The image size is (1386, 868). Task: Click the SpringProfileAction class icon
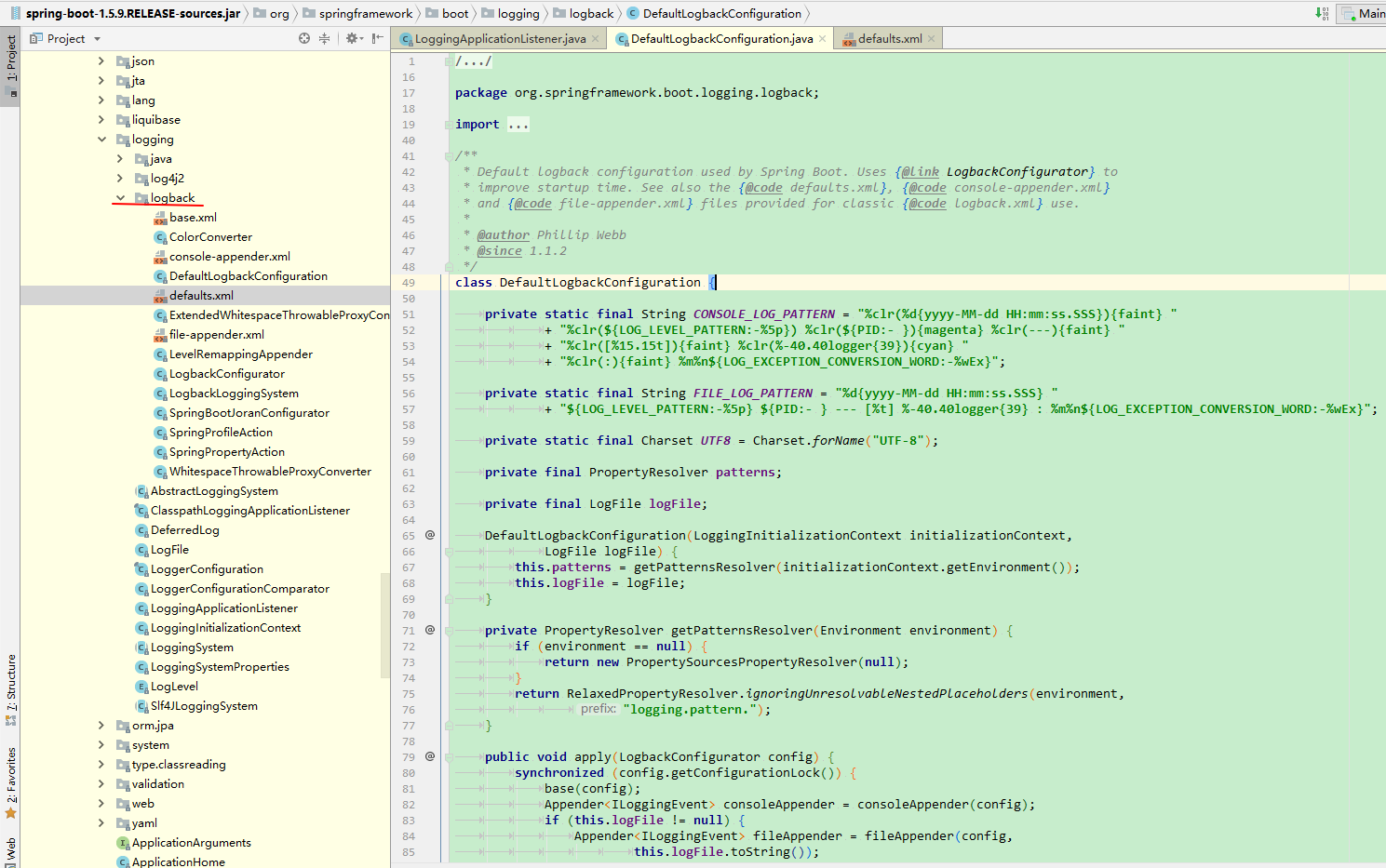click(x=160, y=432)
